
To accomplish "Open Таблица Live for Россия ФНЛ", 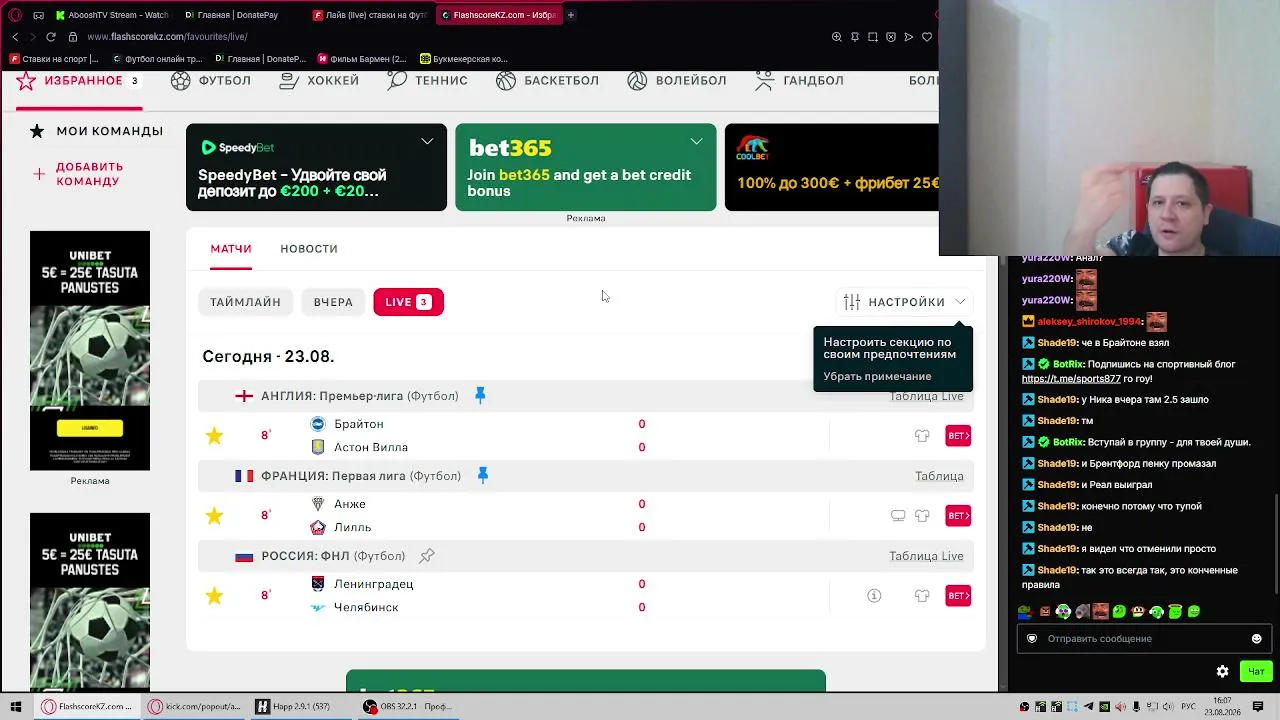I will tap(926, 556).
